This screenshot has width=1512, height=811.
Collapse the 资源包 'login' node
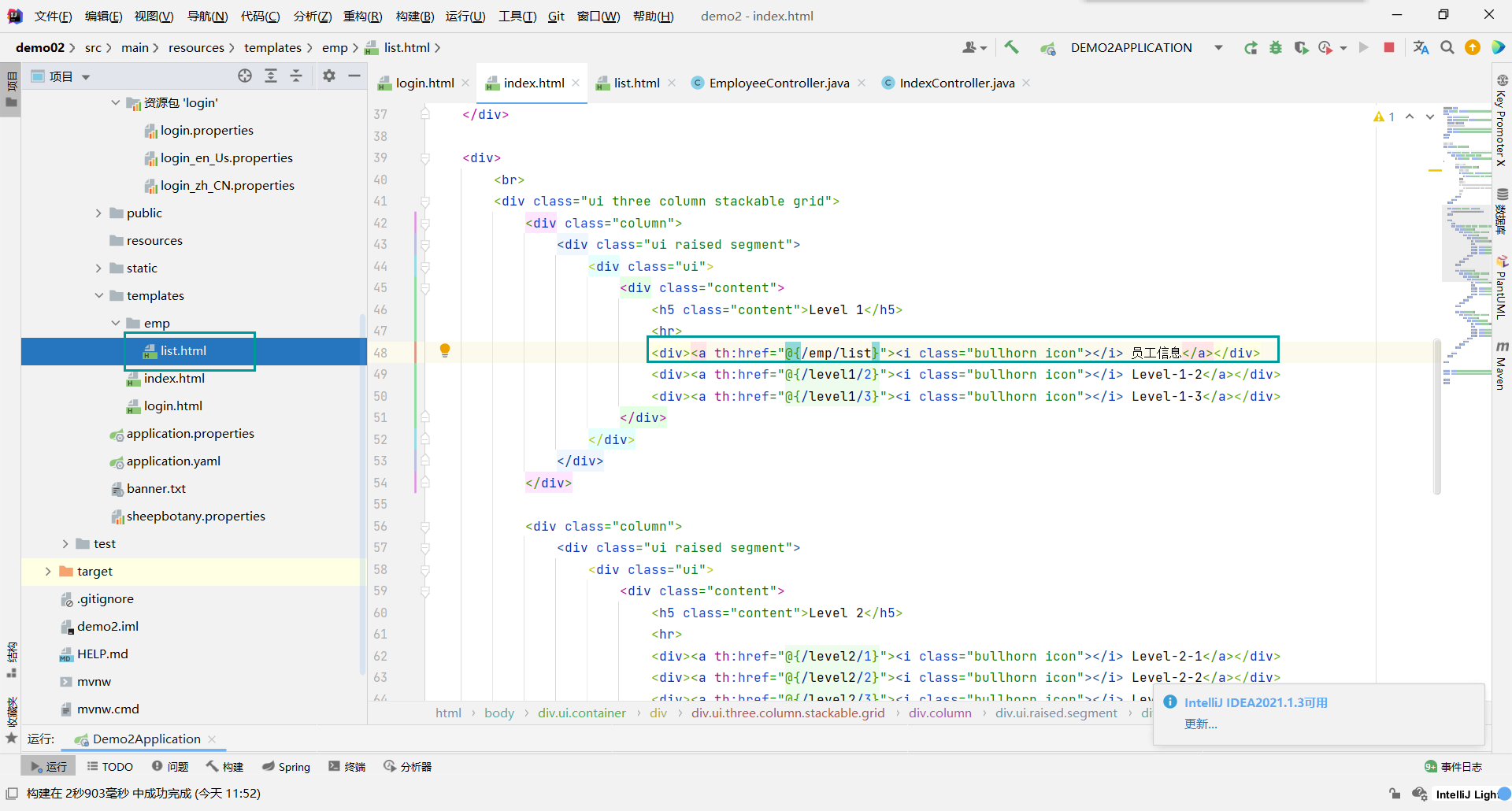coord(116,102)
